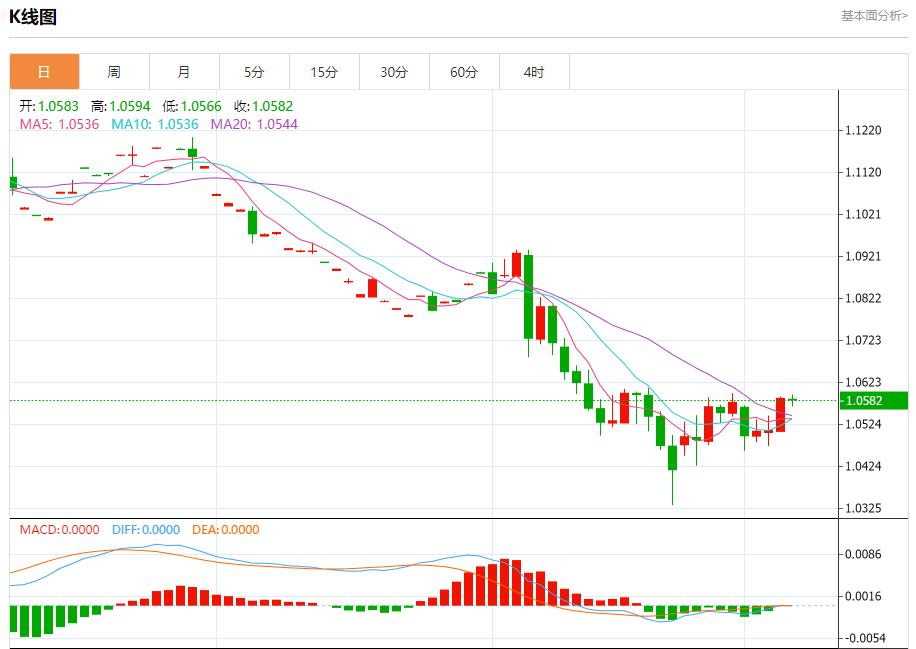Select the 15分 timeframe
This screenshot has width=916, height=649.
[323, 71]
